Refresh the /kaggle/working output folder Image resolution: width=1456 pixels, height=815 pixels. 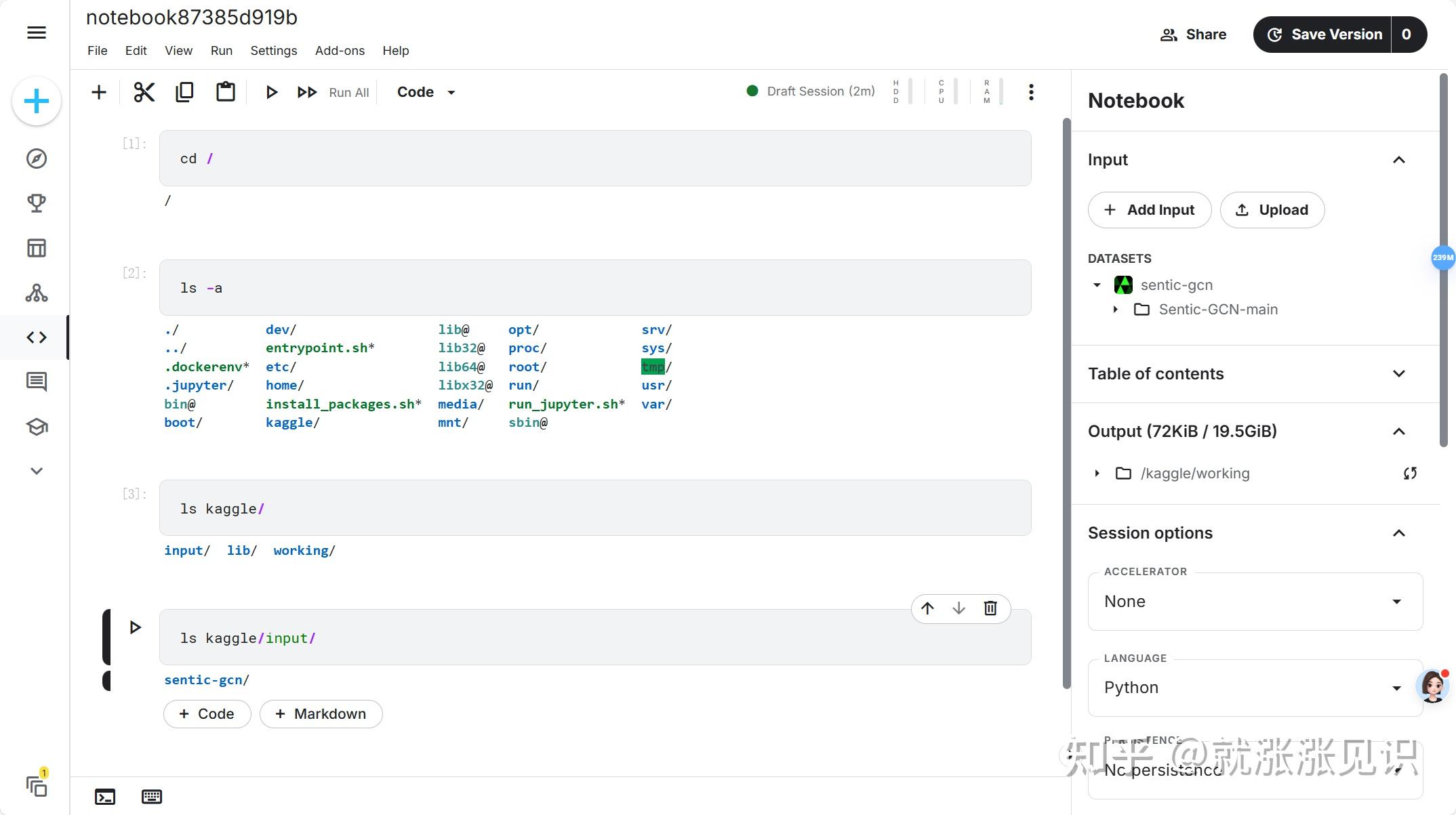(x=1410, y=474)
